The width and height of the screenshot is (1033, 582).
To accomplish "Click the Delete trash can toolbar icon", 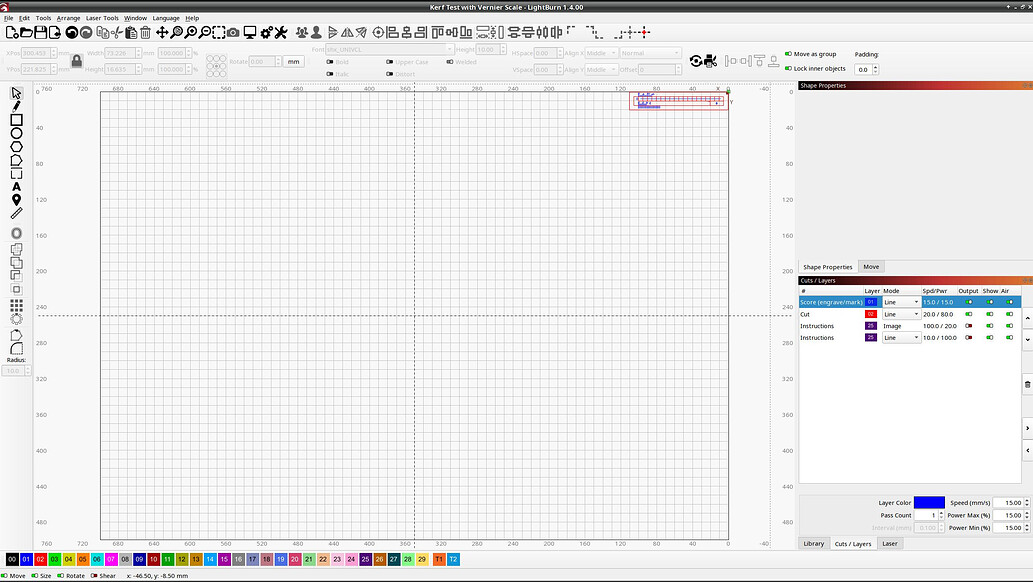I will point(145,33).
